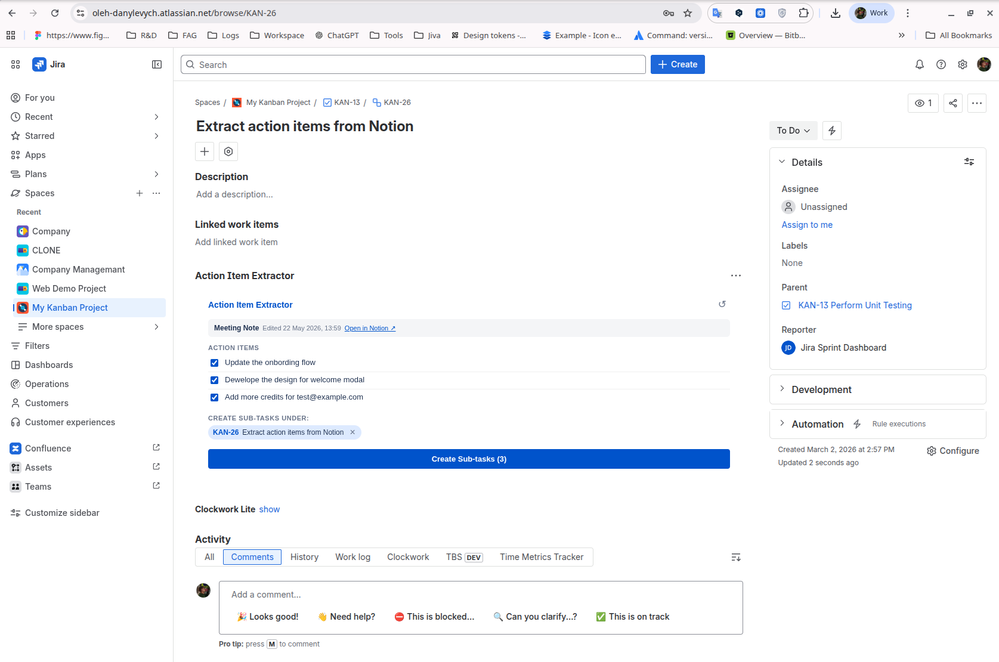
Task: Click the Jira logo home icon
Action: pos(39,64)
